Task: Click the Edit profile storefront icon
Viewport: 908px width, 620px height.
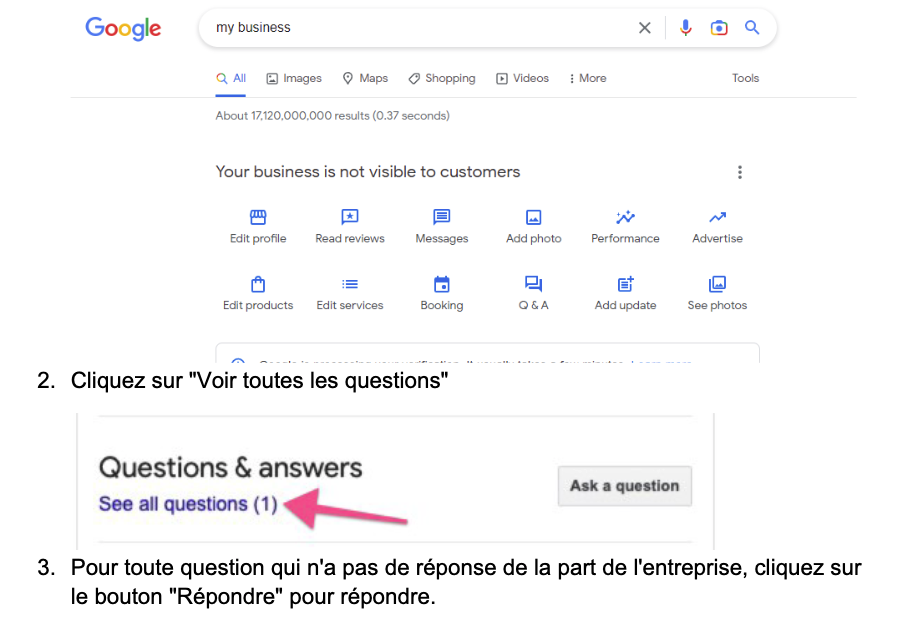Action: pyautogui.click(x=258, y=217)
